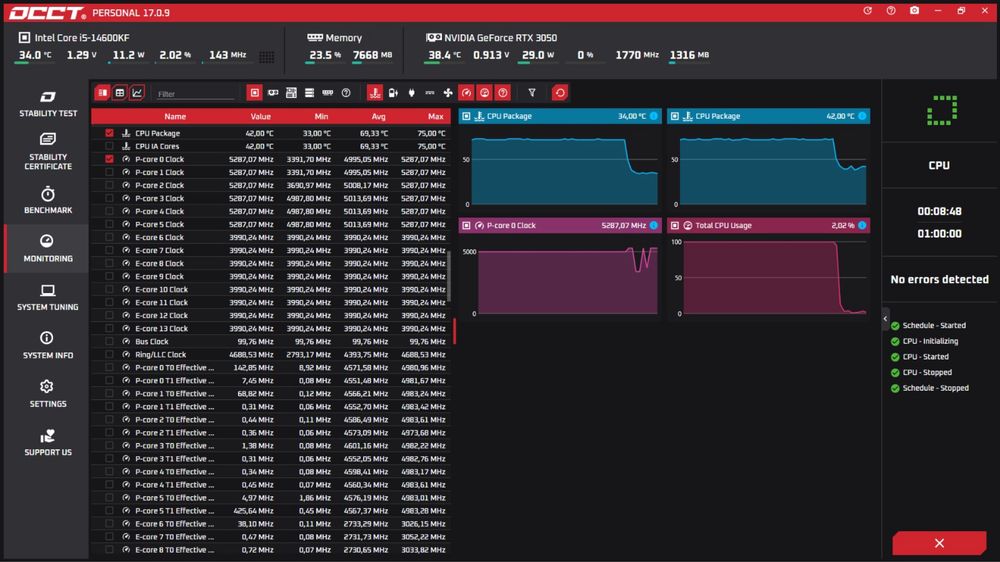
Task: Sort table by Avg column header
Action: 379,116
